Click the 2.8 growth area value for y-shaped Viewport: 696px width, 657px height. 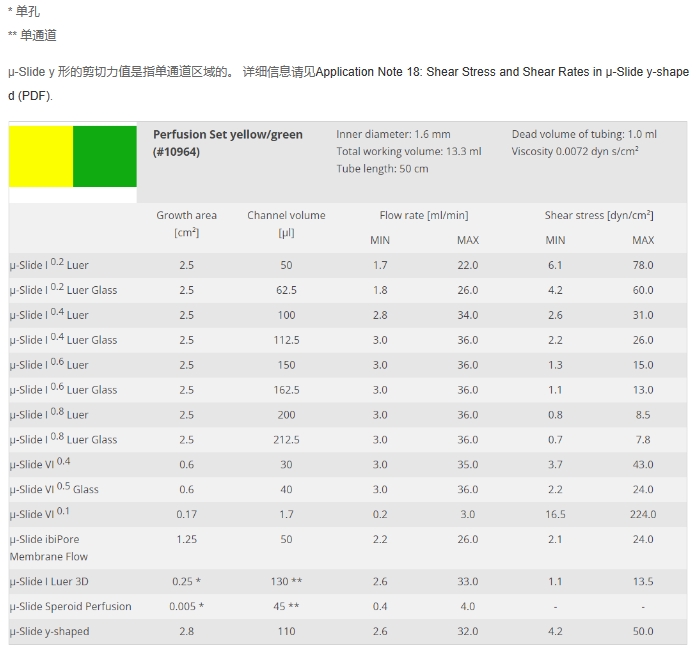(x=186, y=631)
